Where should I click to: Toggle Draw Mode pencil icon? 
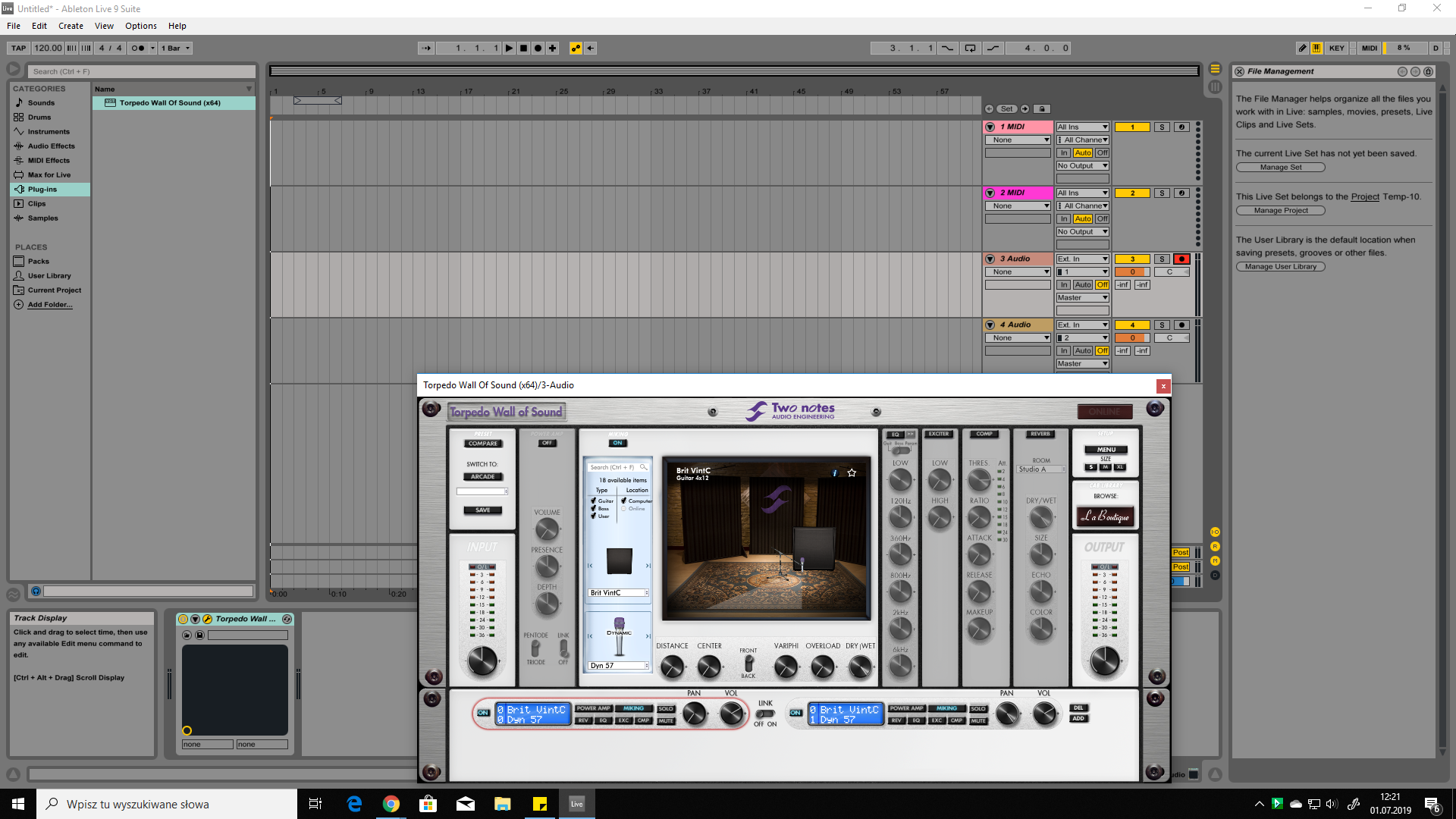(x=1302, y=48)
